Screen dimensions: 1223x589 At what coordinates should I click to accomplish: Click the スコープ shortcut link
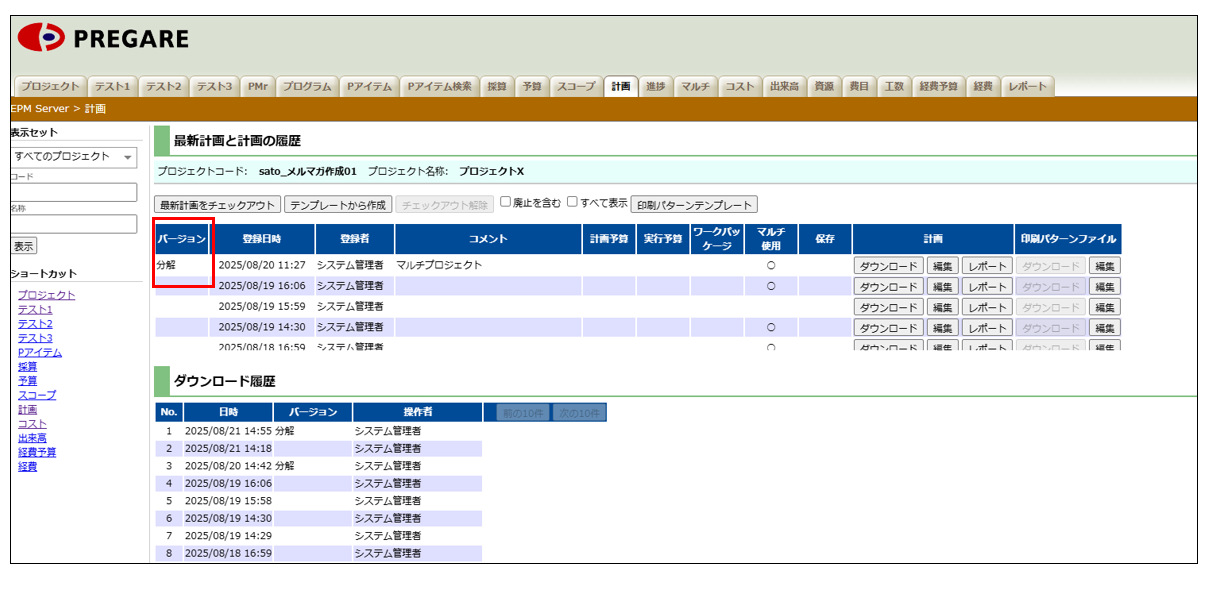pyautogui.click(x=37, y=395)
